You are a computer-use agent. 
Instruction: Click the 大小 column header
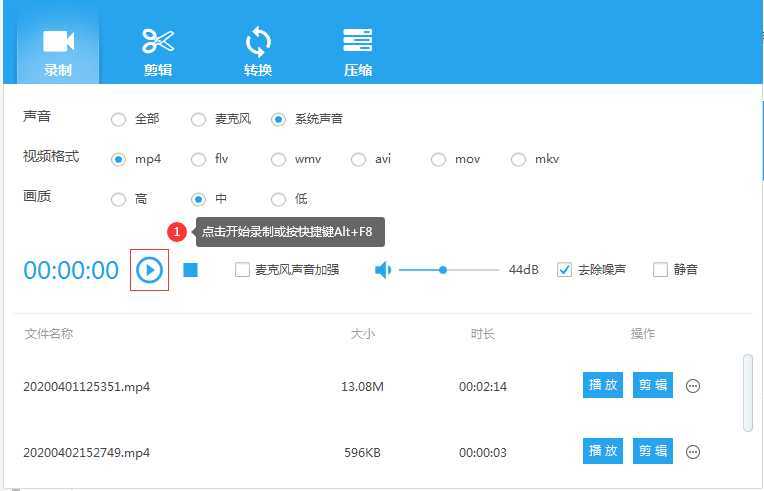point(363,334)
